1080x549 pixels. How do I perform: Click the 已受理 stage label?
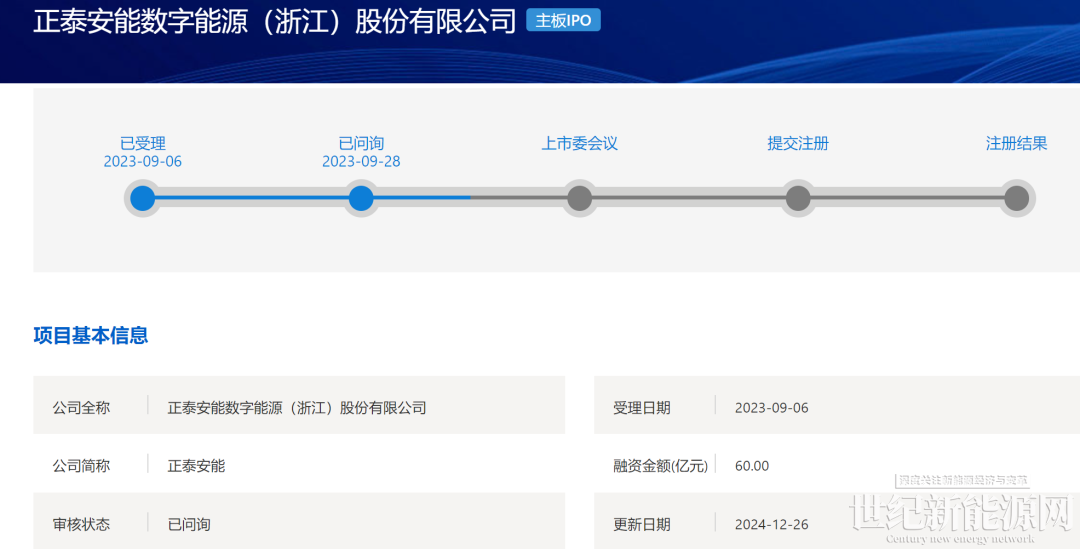click(143, 143)
